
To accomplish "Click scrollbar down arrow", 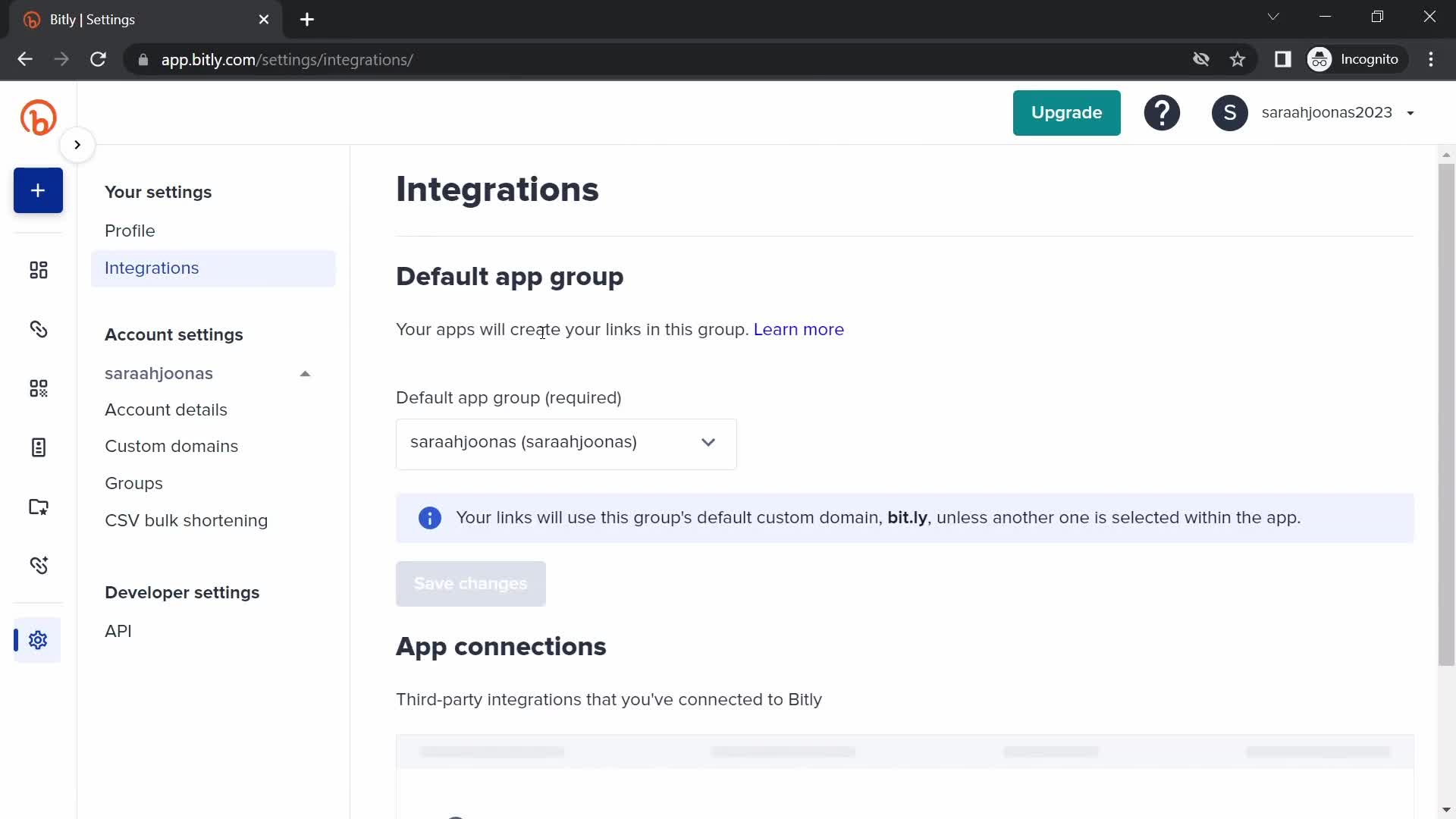I will (x=1446, y=810).
